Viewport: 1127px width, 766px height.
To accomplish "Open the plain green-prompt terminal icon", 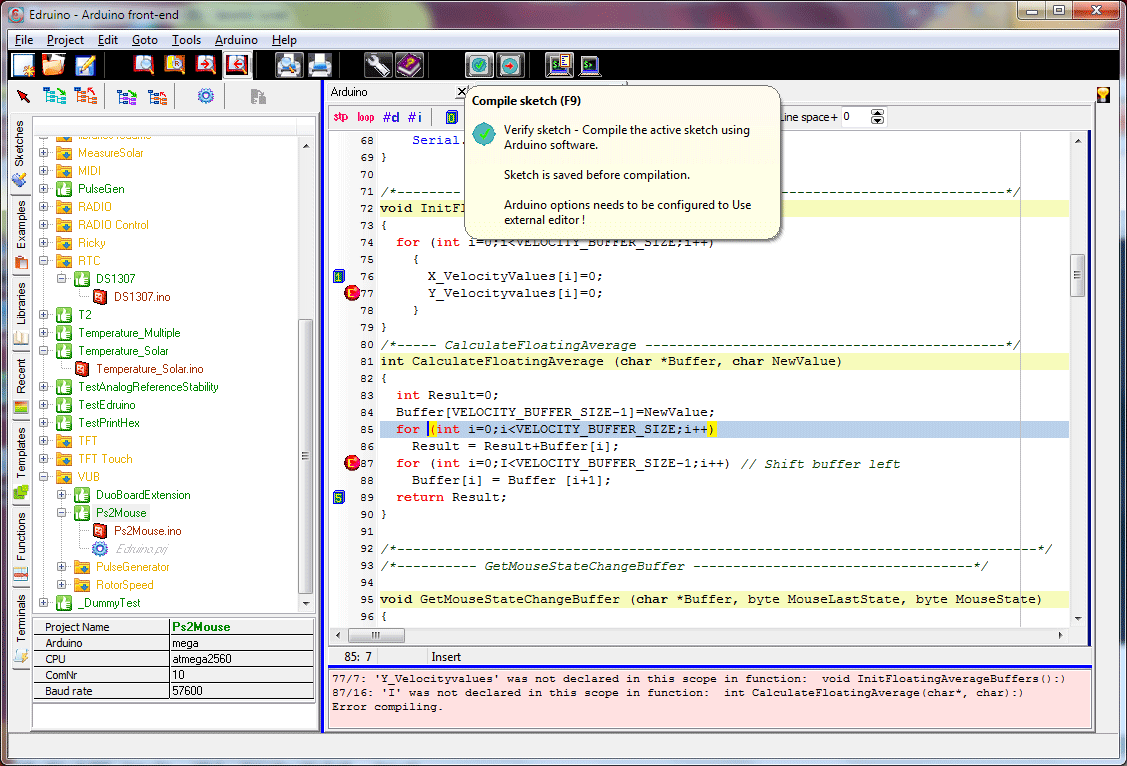I will pyautogui.click(x=590, y=65).
